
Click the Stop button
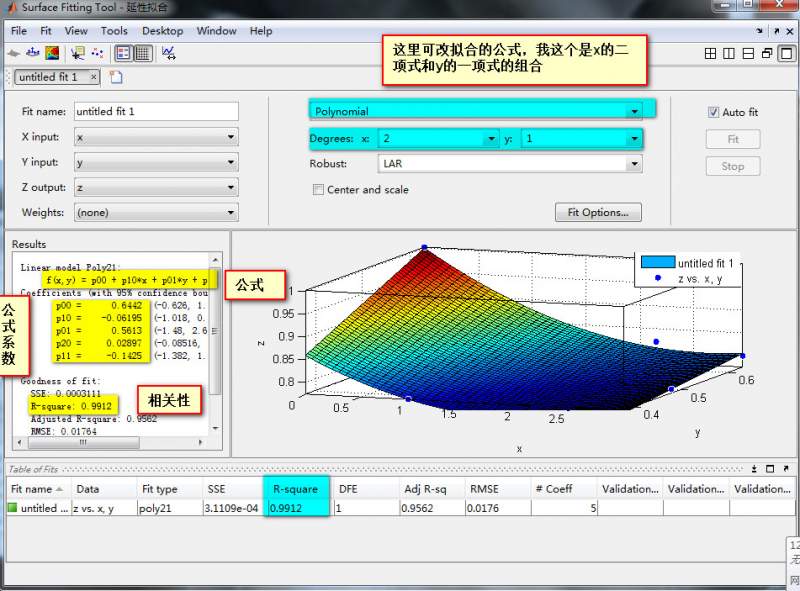tap(733, 166)
